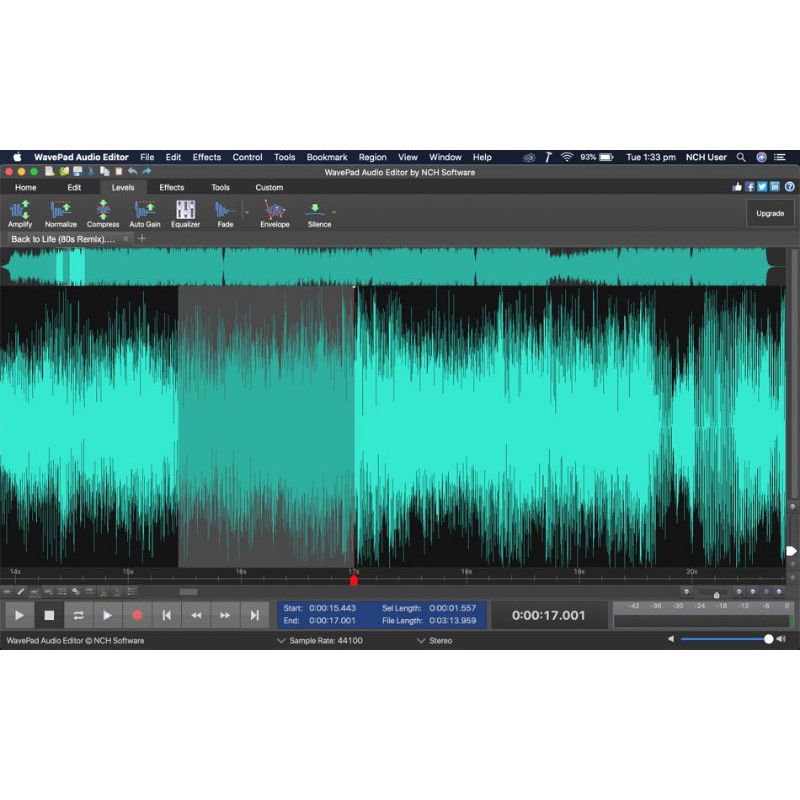
Task: Click the speaker mute icon by volume slider
Action: click(671, 640)
